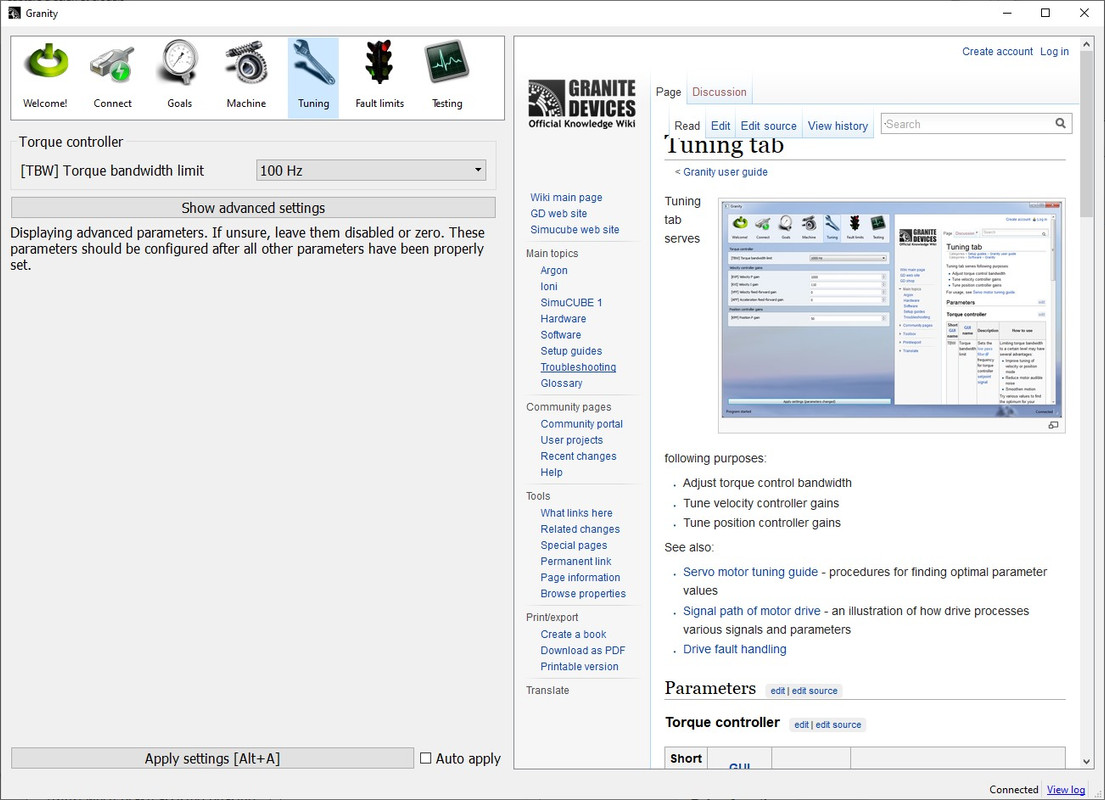Open the Torque bandwidth limit dropdown

coord(371,171)
